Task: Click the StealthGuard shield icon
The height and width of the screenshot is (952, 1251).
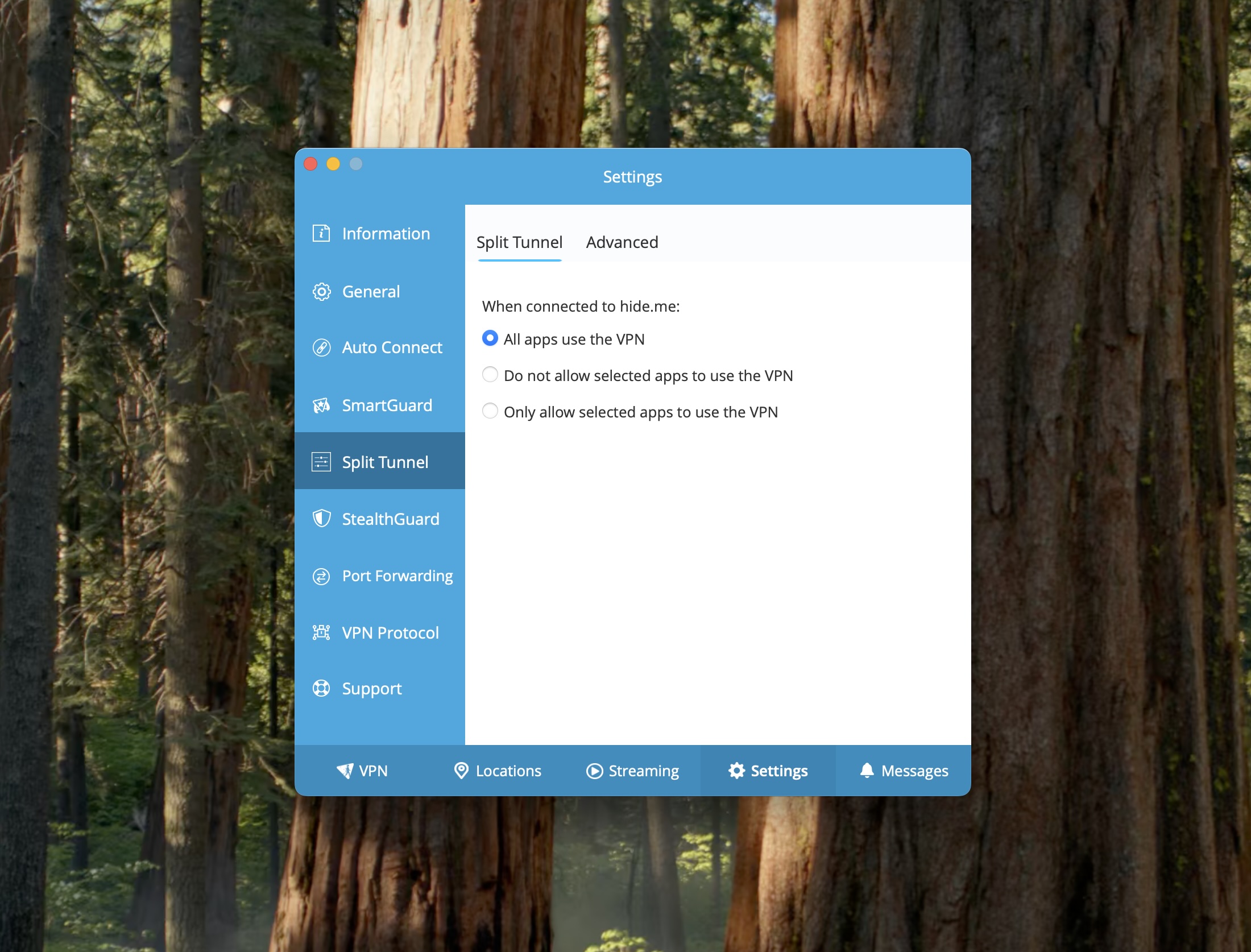Action: coord(322,519)
